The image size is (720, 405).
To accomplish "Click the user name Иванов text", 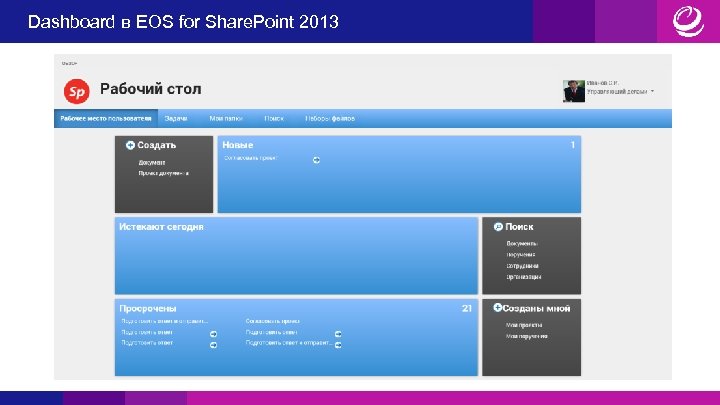I will click(x=602, y=83).
